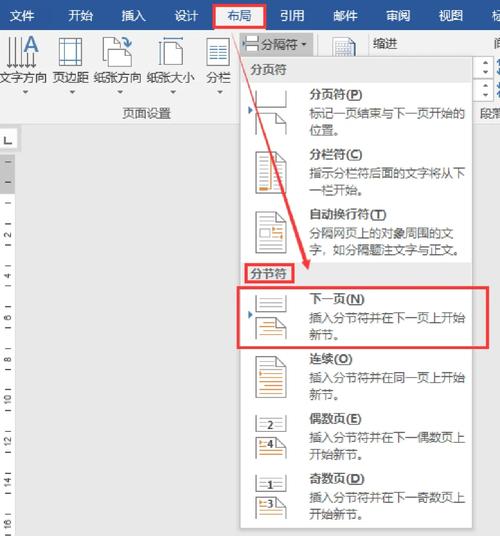
Task: Expand the Columns (分栏) dropdown arrow
Action: point(220,92)
